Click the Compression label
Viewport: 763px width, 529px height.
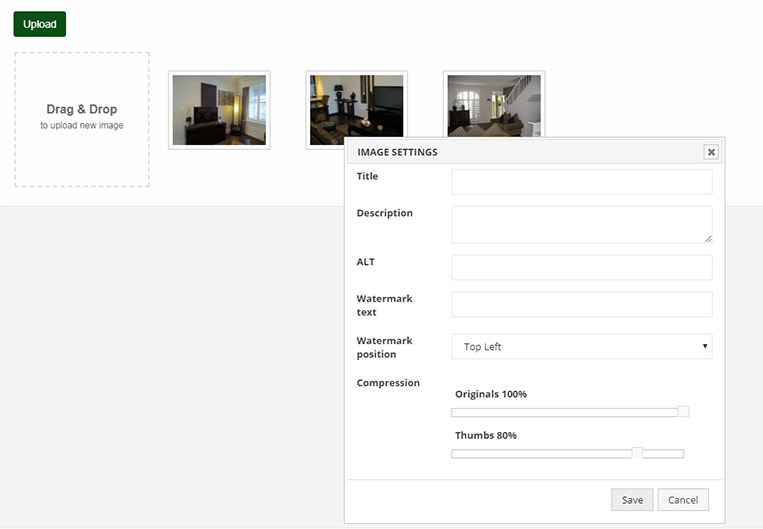388,383
